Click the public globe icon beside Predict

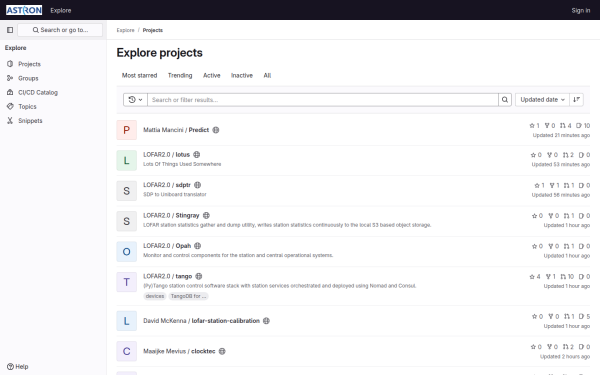(216, 130)
